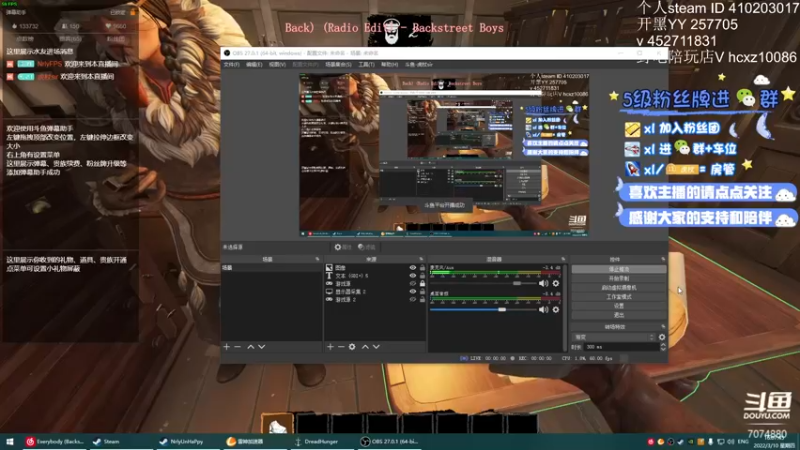The image size is (800, 450).
Task: Open the 桌面音频 audio settings gear
Action: click(x=556, y=310)
